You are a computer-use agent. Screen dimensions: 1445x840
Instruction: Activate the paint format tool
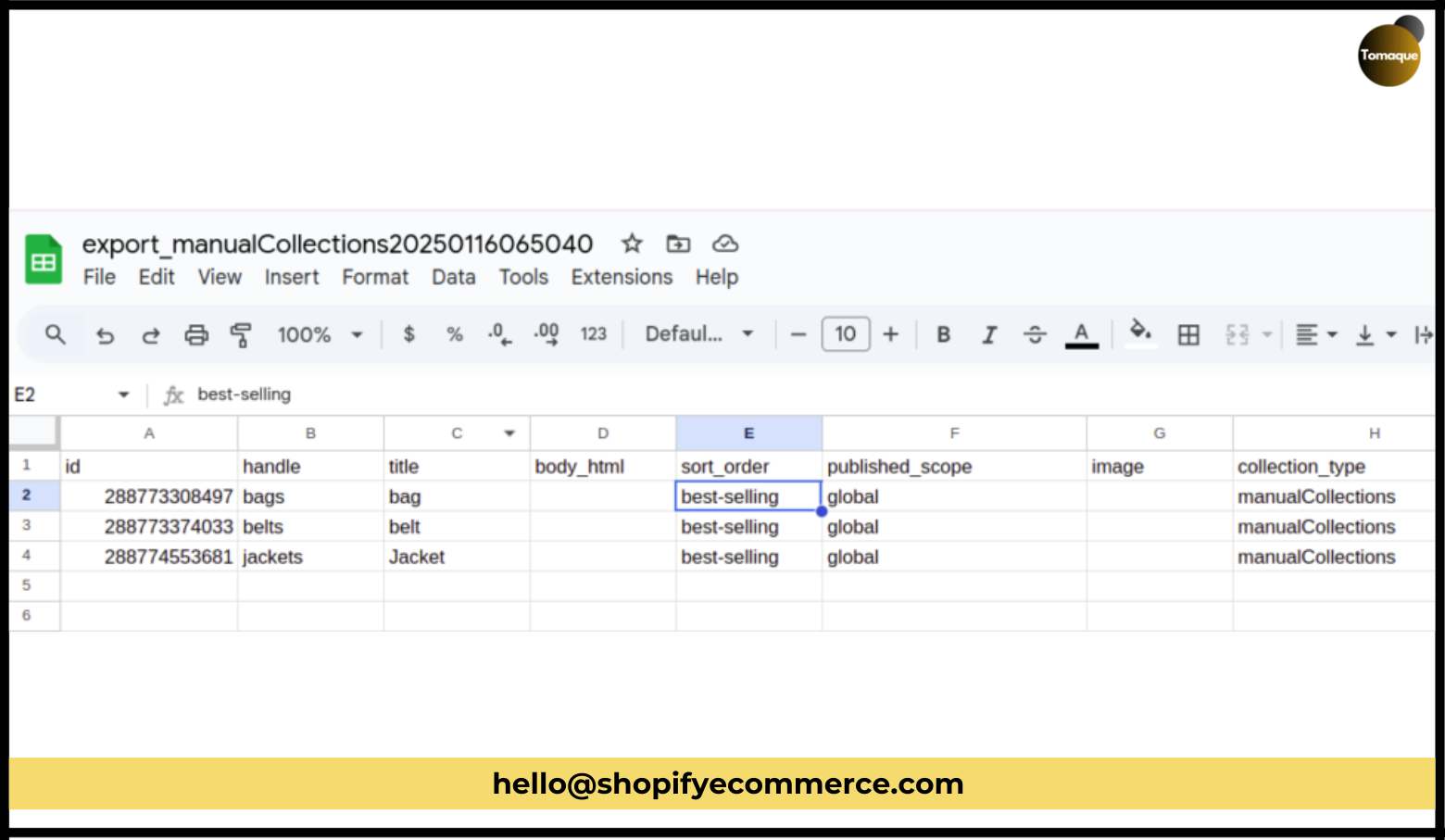(241, 334)
